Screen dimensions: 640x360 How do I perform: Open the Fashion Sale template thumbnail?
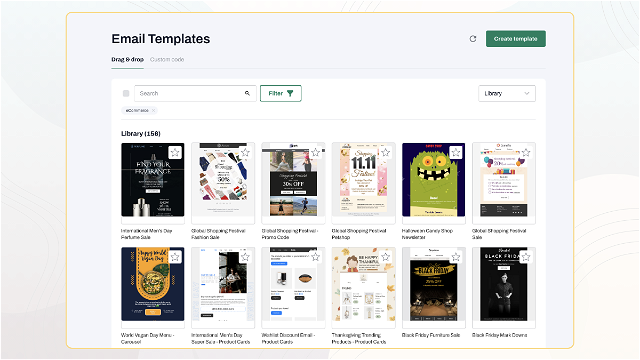(223, 184)
